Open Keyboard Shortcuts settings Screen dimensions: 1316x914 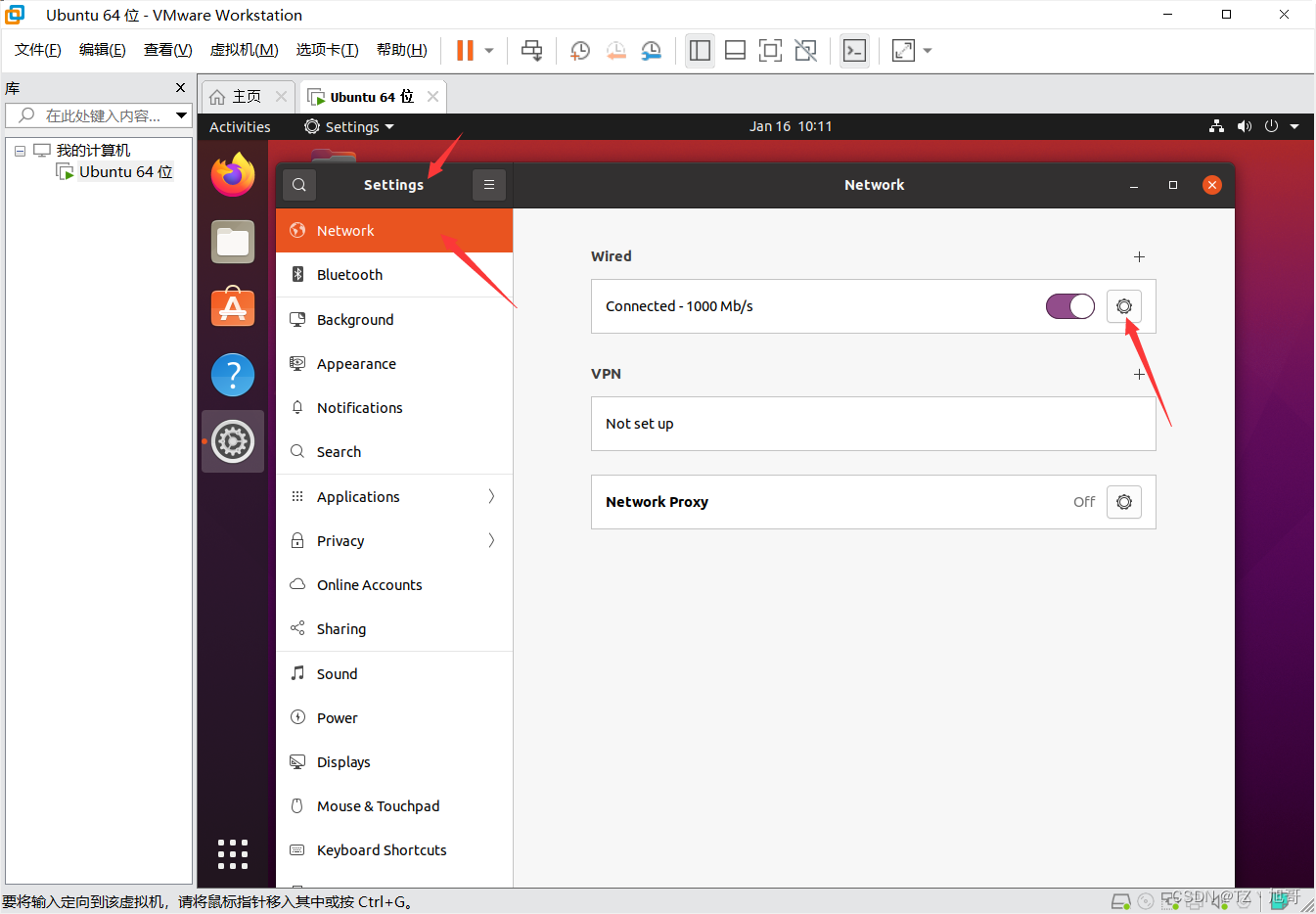click(x=394, y=850)
